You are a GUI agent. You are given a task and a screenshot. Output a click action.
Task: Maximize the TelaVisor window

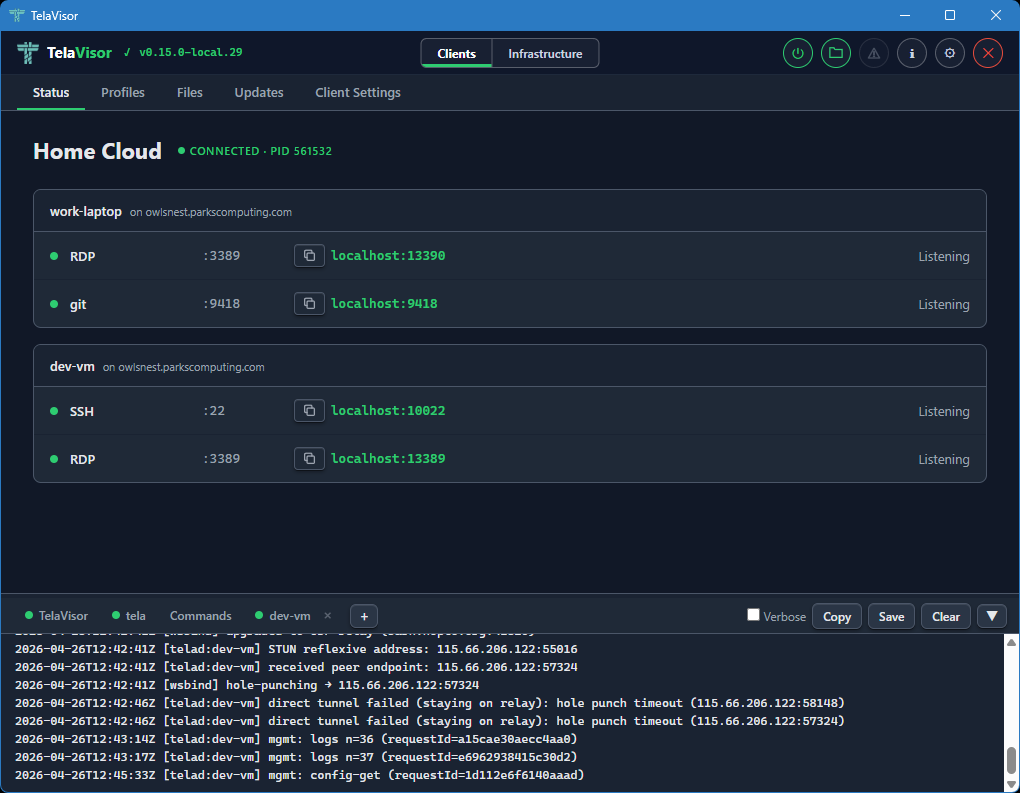(950, 15)
